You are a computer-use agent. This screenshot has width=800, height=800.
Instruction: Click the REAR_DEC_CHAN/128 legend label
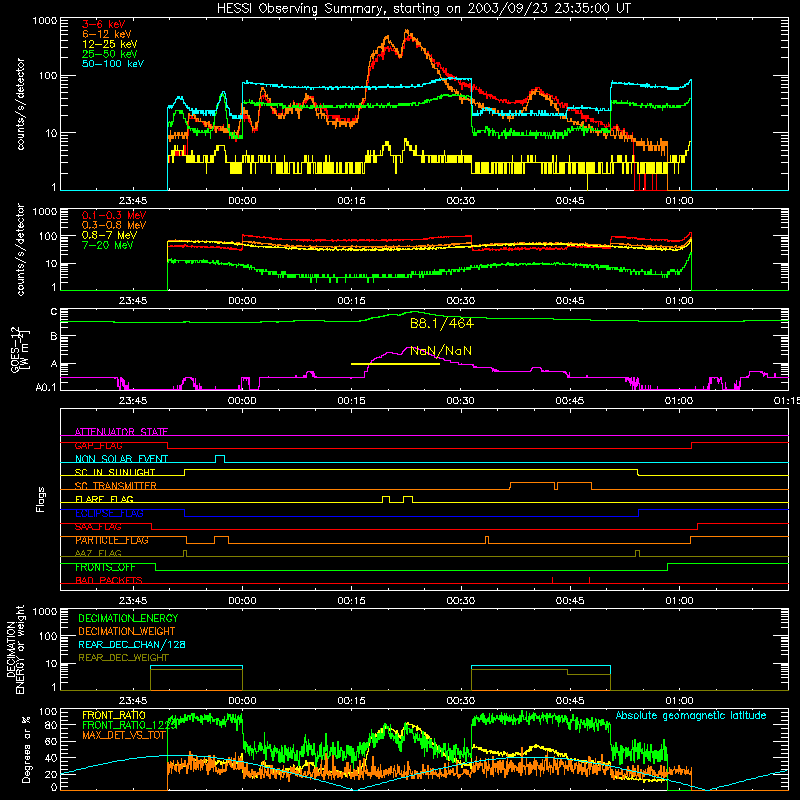(132, 645)
